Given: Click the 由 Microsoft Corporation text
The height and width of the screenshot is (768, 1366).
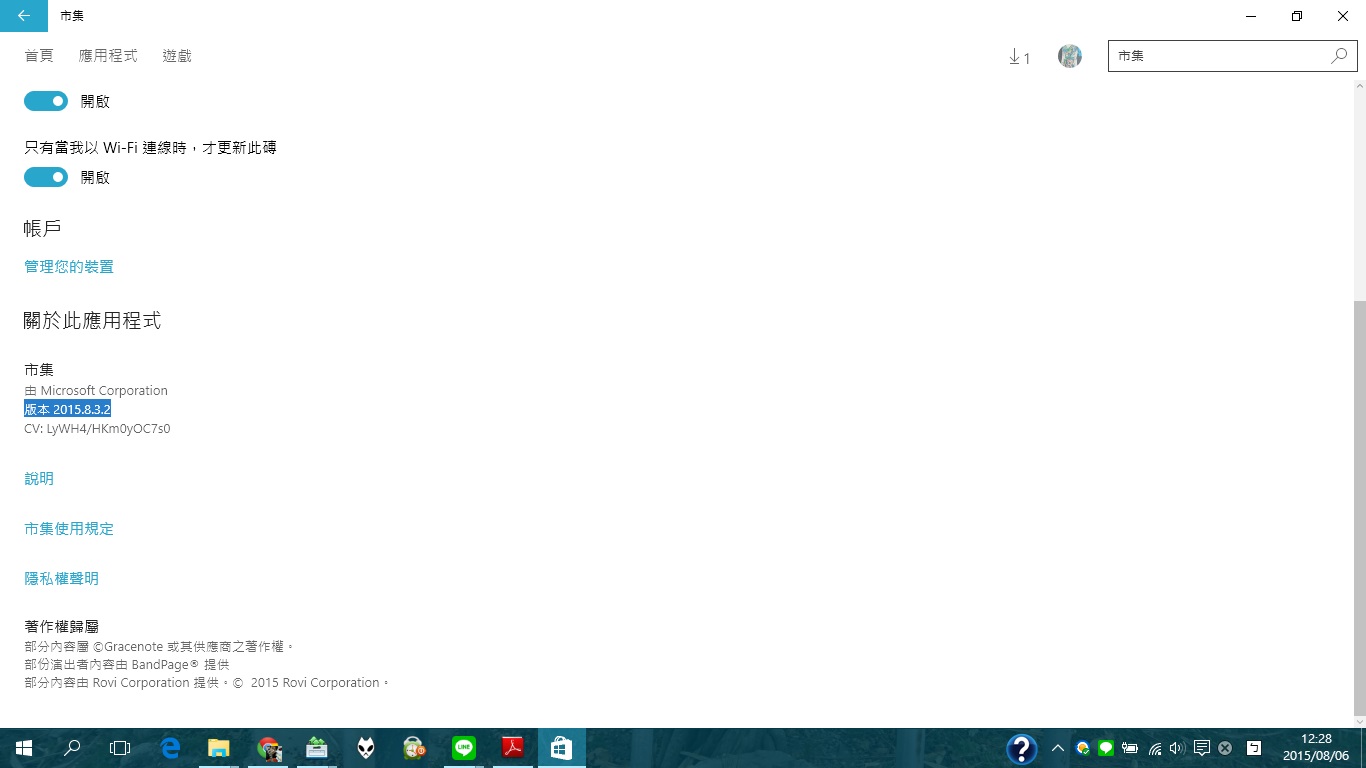Looking at the screenshot, I should pyautogui.click(x=96, y=391).
